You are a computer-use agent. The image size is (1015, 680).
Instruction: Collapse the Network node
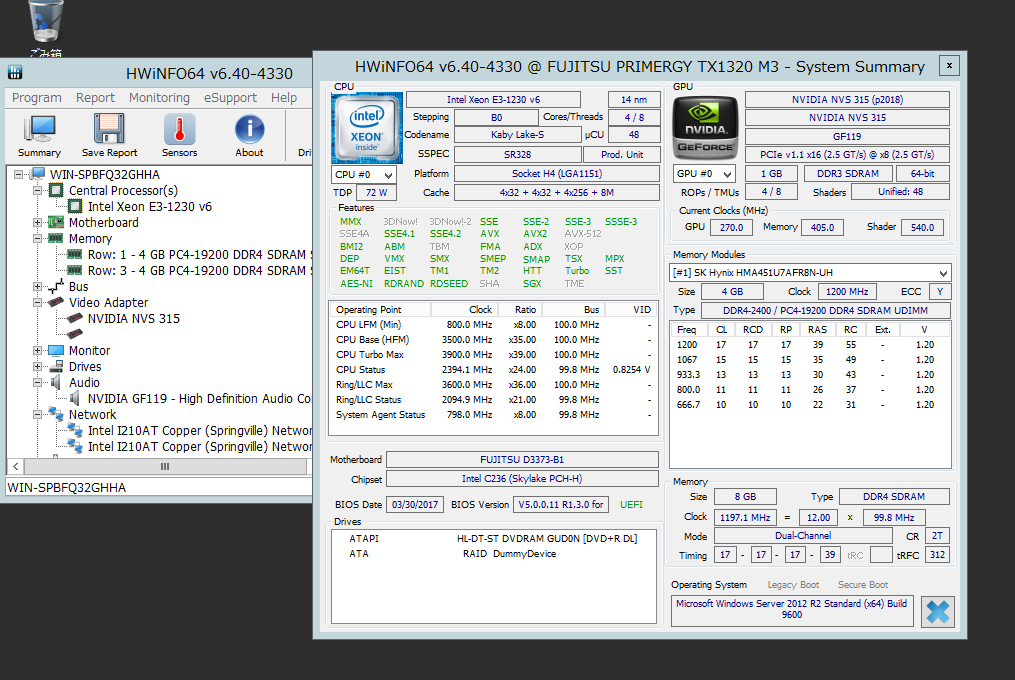[x=38, y=414]
